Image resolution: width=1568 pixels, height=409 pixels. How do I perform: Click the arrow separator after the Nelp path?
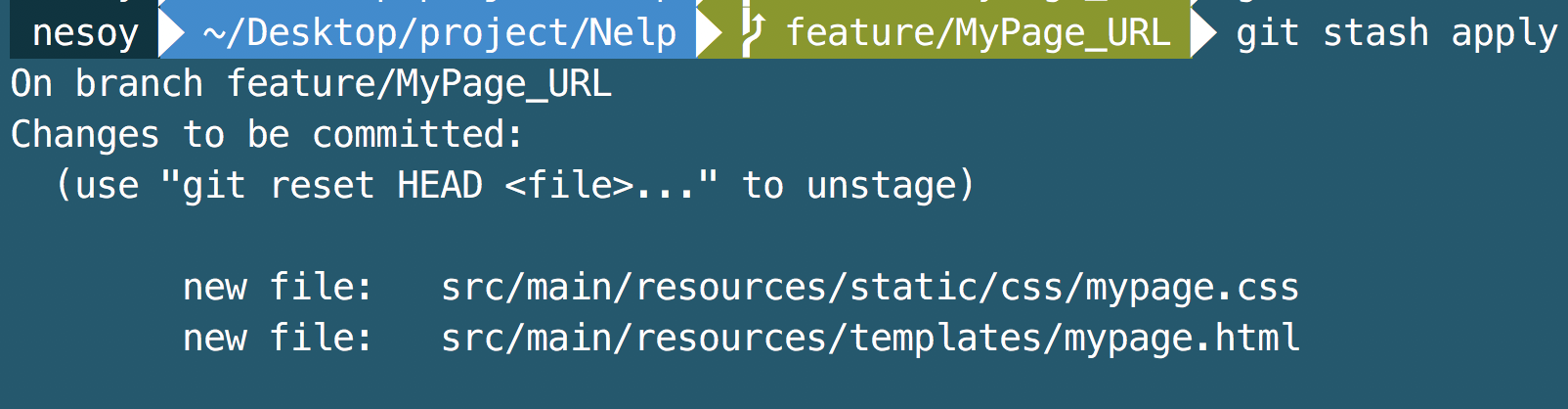point(709,32)
